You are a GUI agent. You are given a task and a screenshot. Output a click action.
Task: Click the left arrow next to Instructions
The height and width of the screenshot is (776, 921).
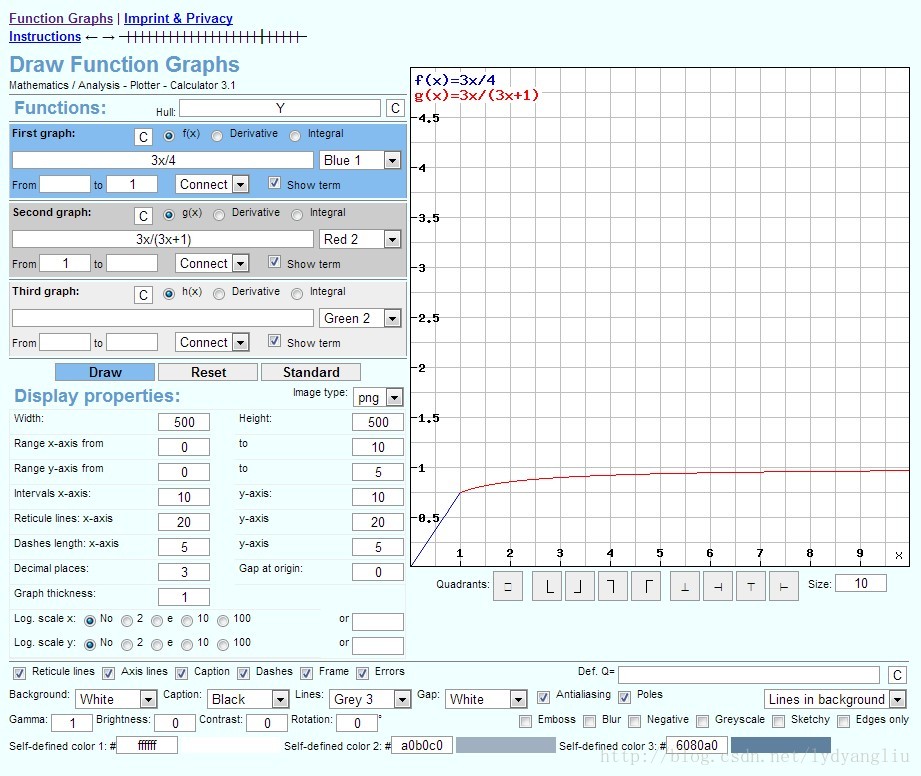point(91,37)
